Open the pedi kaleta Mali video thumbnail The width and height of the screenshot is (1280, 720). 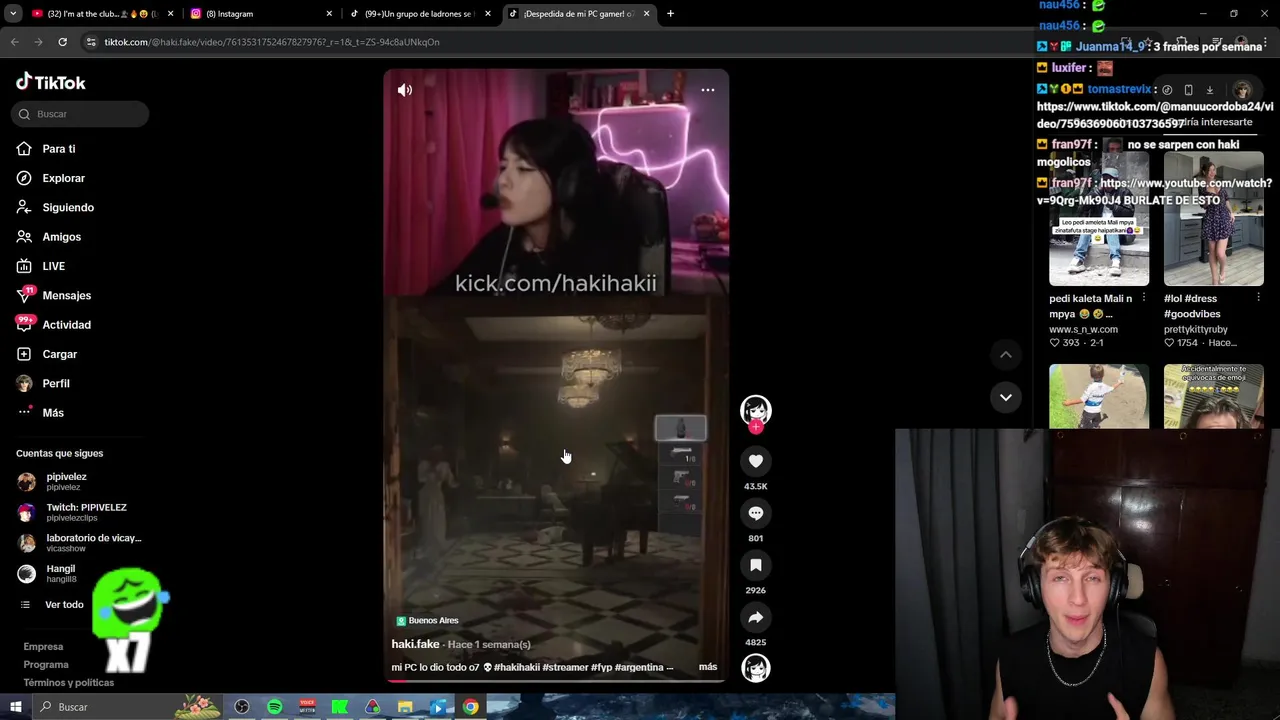1099,220
